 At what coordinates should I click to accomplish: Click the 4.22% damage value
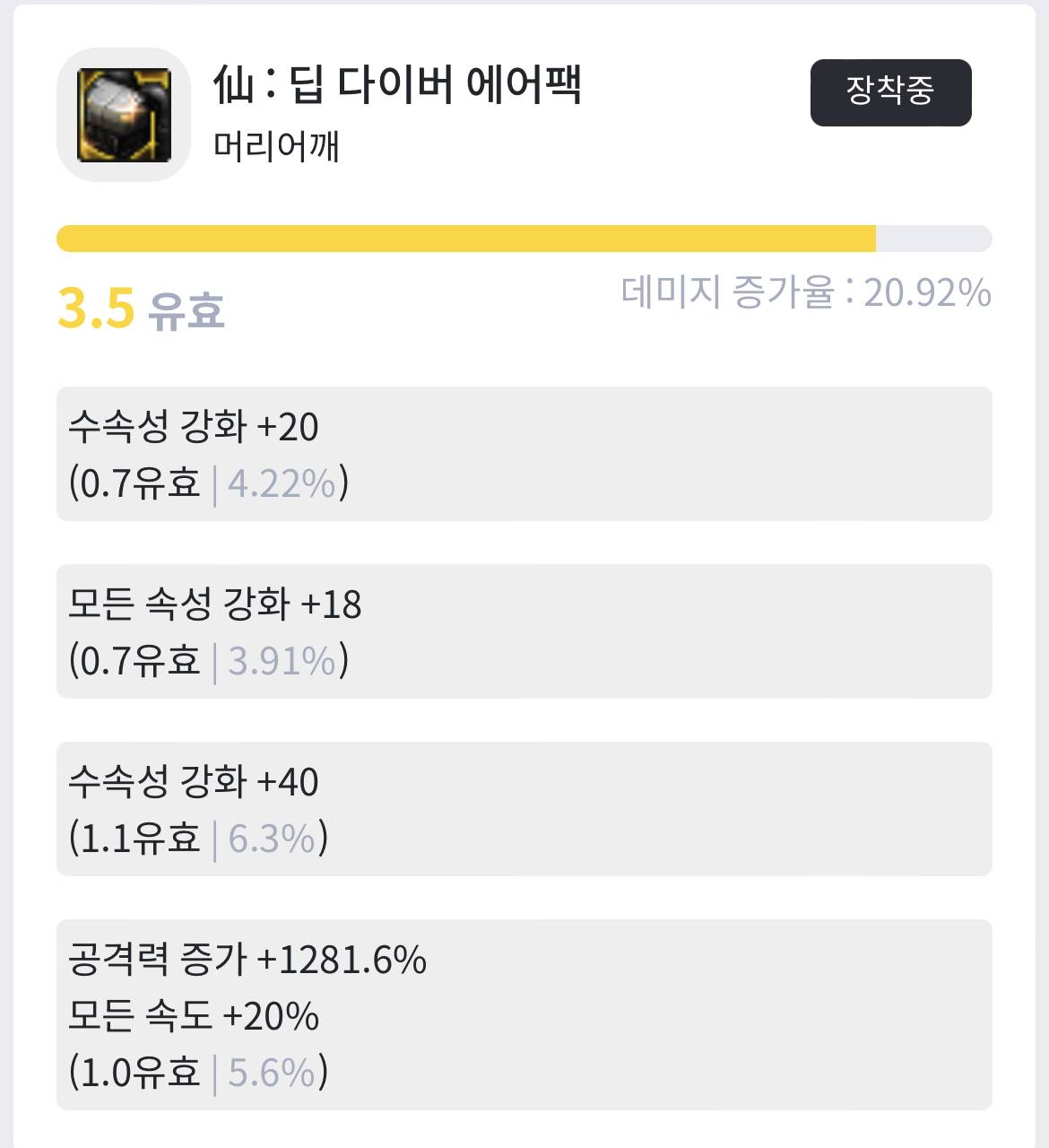(x=282, y=483)
